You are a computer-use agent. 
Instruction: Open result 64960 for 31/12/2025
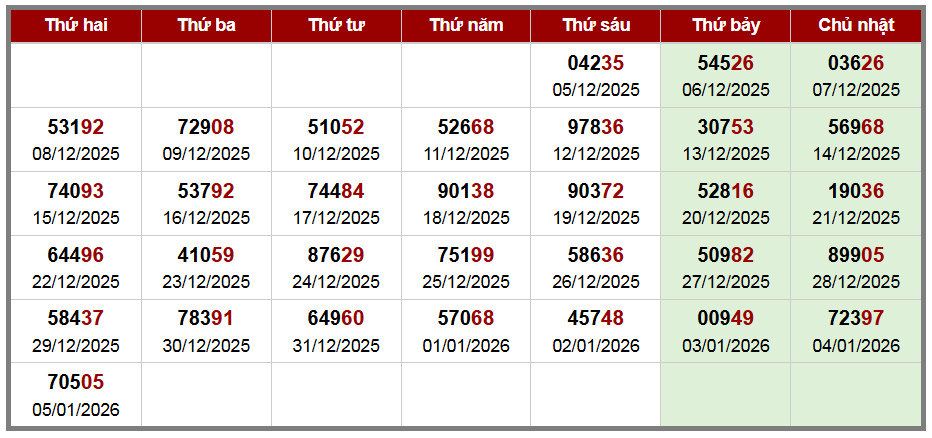coord(336,320)
